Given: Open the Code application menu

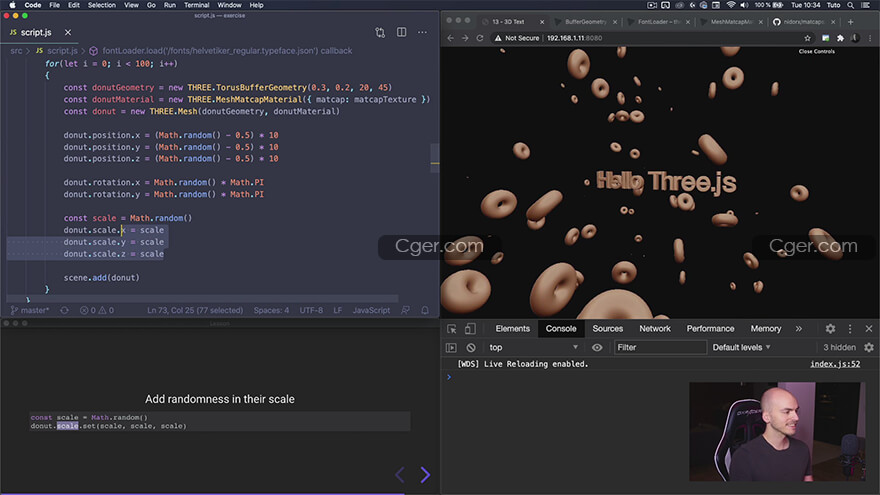Looking at the screenshot, I should 33,5.
